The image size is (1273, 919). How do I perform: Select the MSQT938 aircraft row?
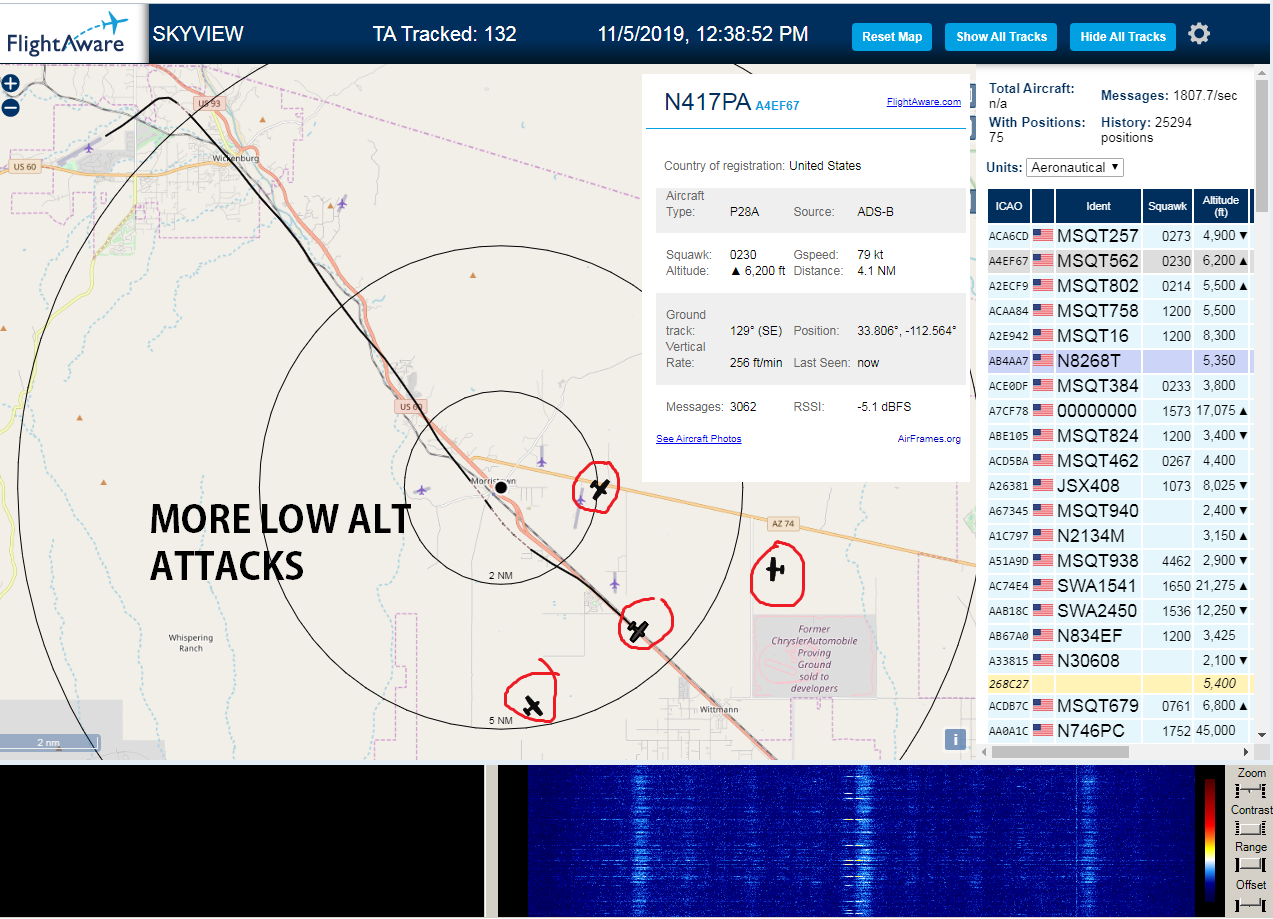tap(1119, 561)
